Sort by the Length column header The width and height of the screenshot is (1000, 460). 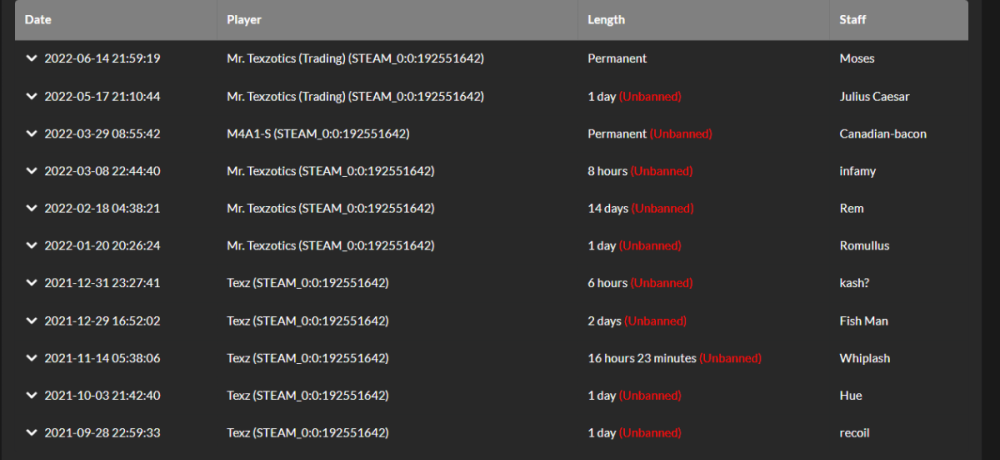(606, 19)
